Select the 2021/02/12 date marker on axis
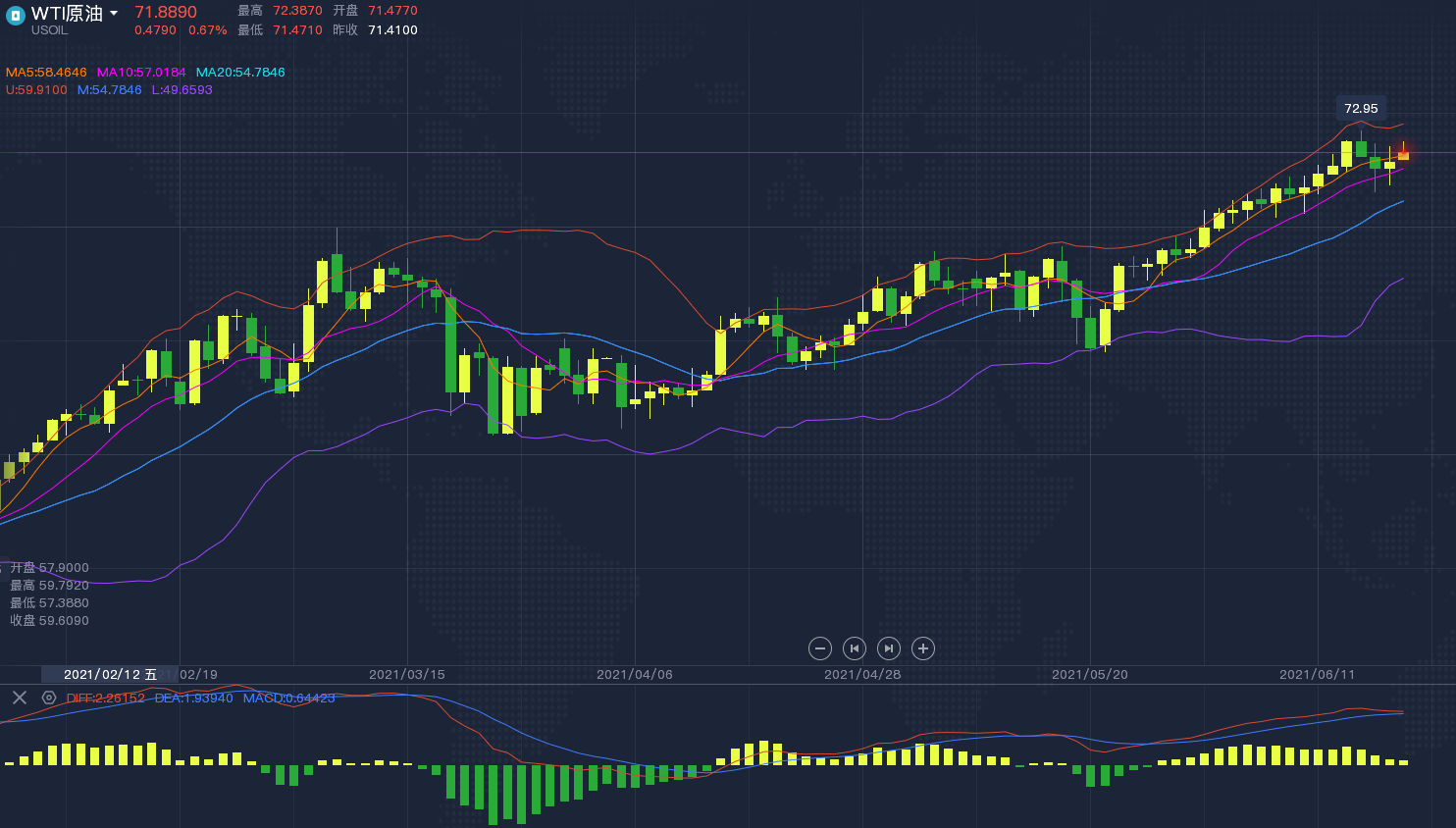The height and width of the screenshot is (828, 1456). point(110,674)
